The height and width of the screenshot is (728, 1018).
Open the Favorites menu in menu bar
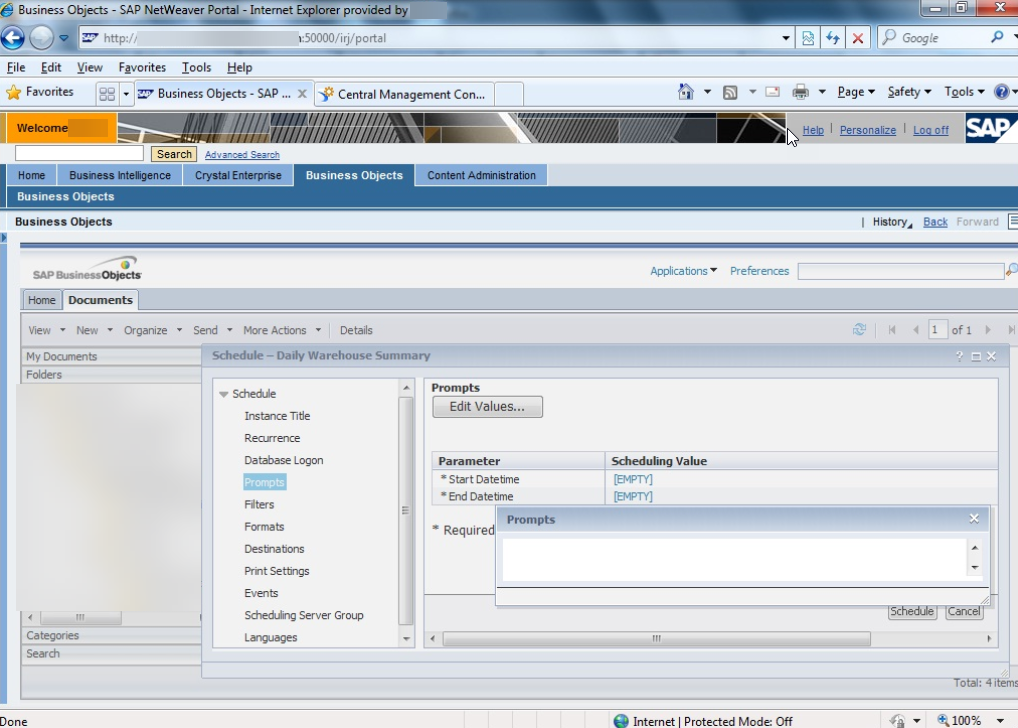pyautogui.click(x=142, y=68)
